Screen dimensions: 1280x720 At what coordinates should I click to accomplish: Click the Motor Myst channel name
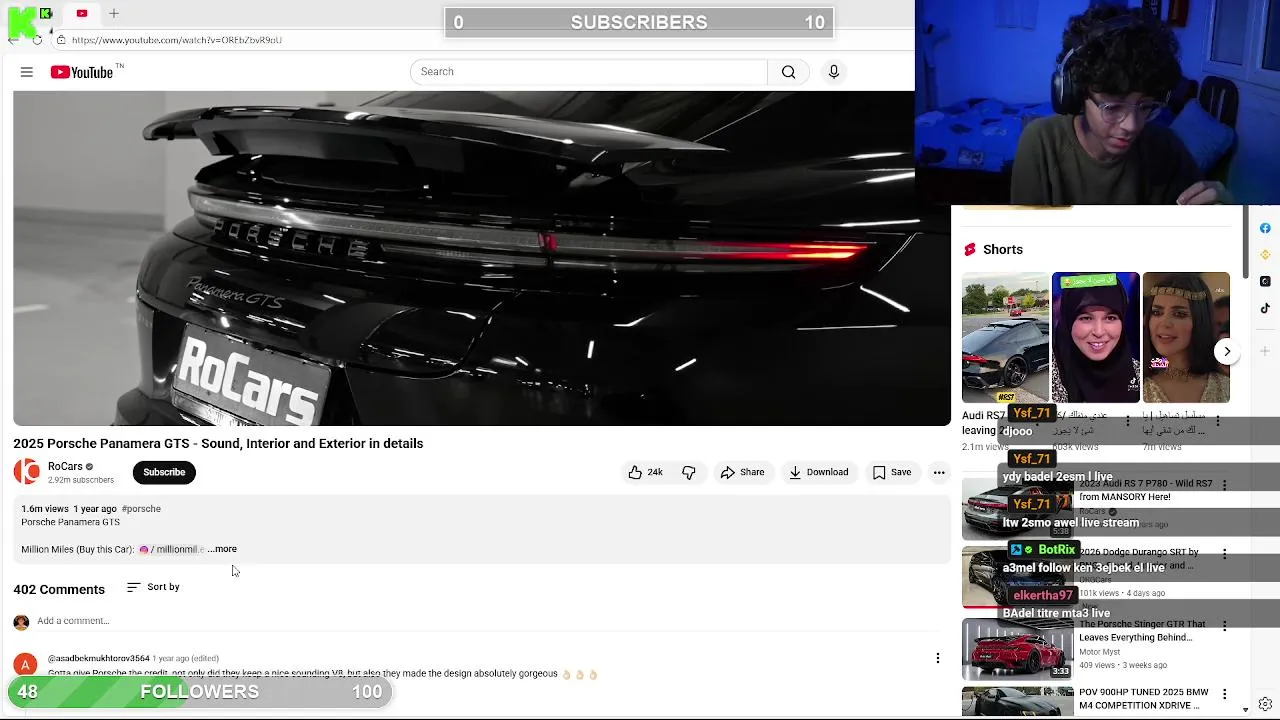coord(1099,651)
